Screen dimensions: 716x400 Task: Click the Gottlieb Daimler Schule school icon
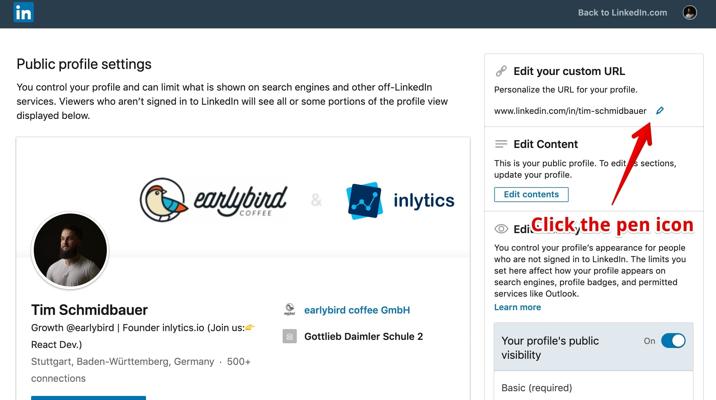289,337
